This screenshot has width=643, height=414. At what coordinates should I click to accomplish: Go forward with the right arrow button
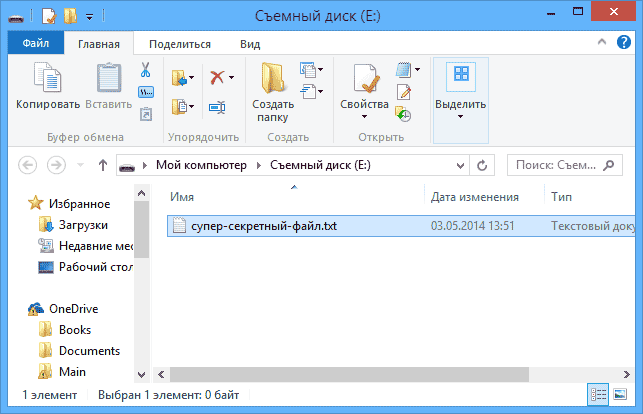point(56,165)
